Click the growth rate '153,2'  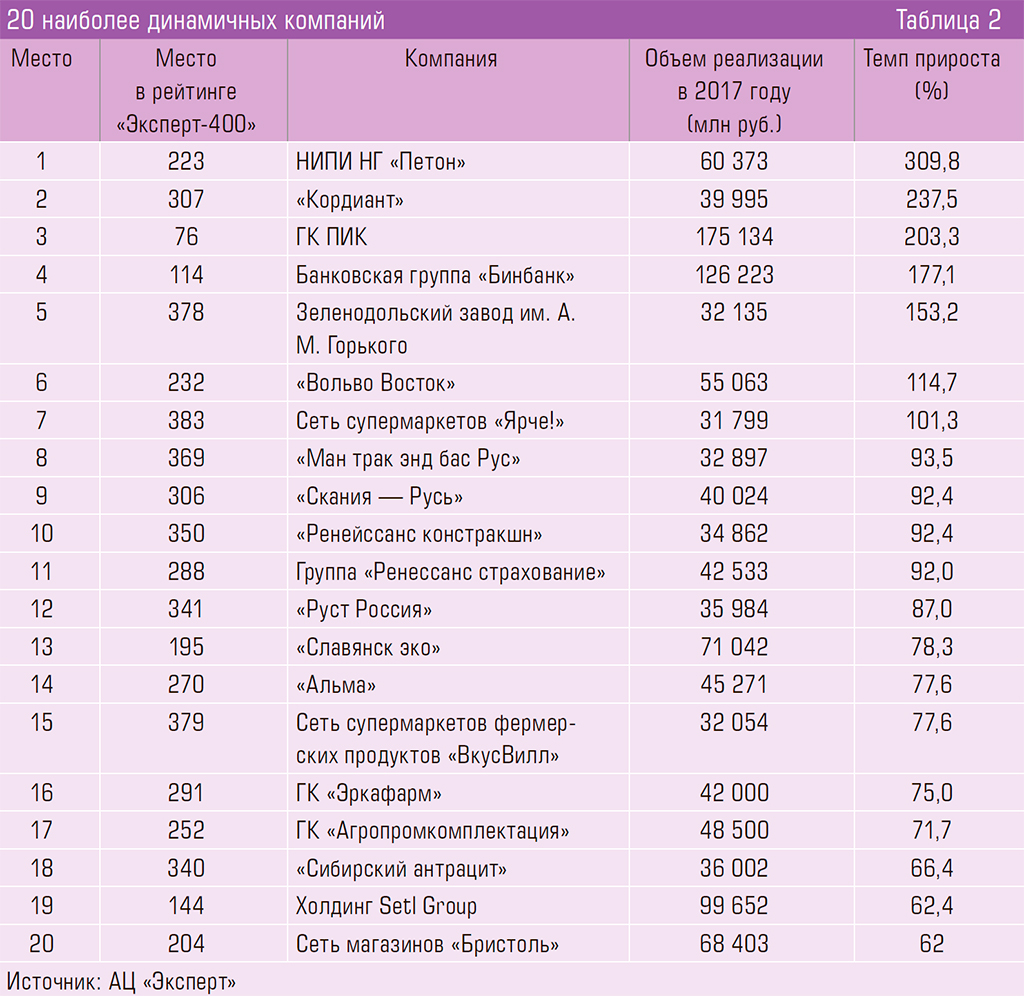click(932, 313)
